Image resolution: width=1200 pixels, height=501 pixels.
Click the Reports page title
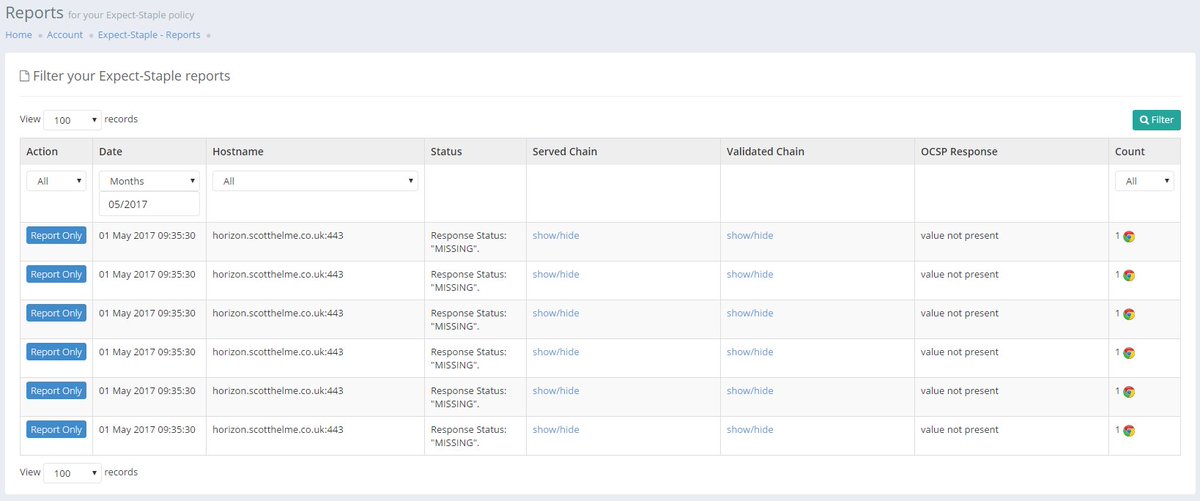(34, 12)
